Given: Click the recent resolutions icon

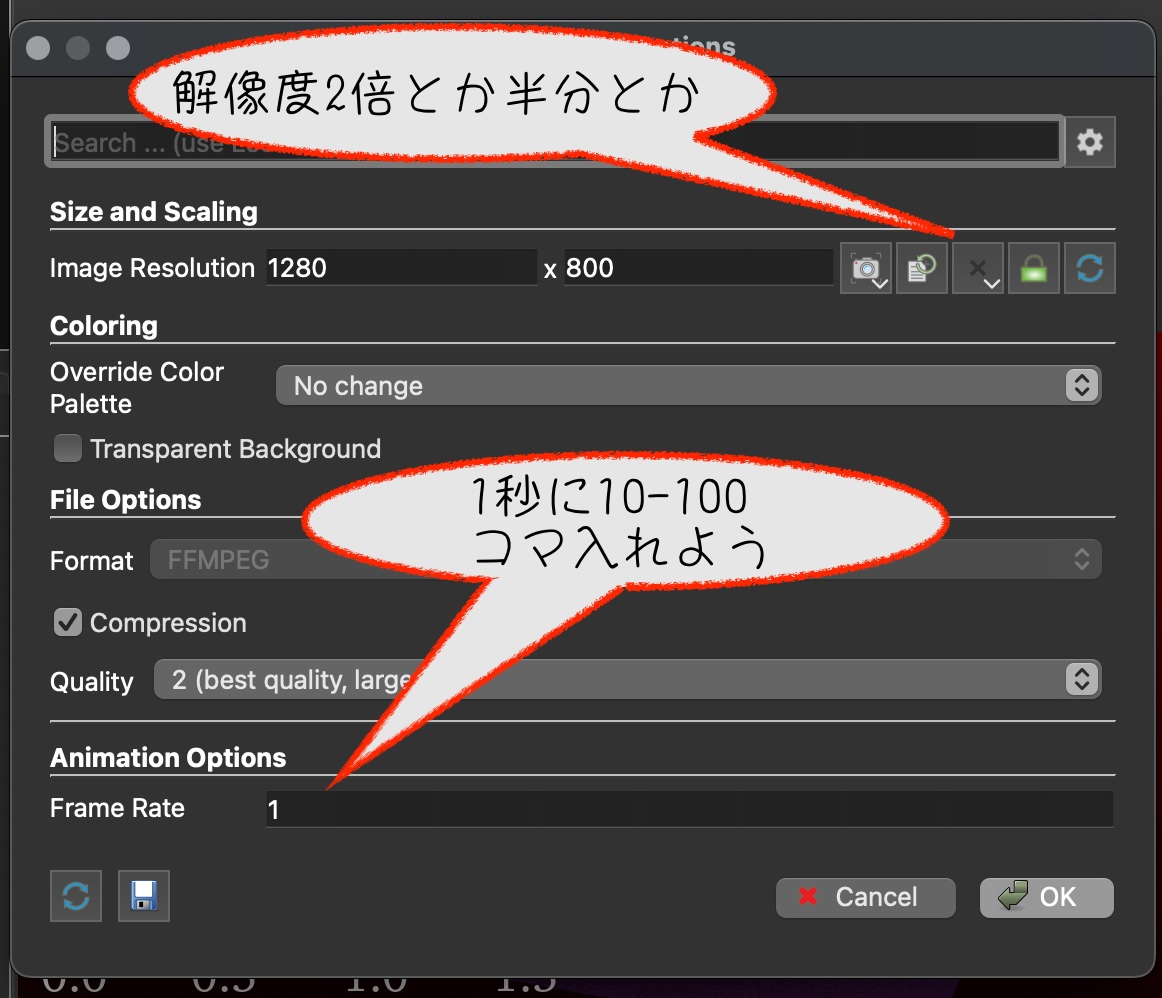Looking at the screenshot, I should click(921, 269).
